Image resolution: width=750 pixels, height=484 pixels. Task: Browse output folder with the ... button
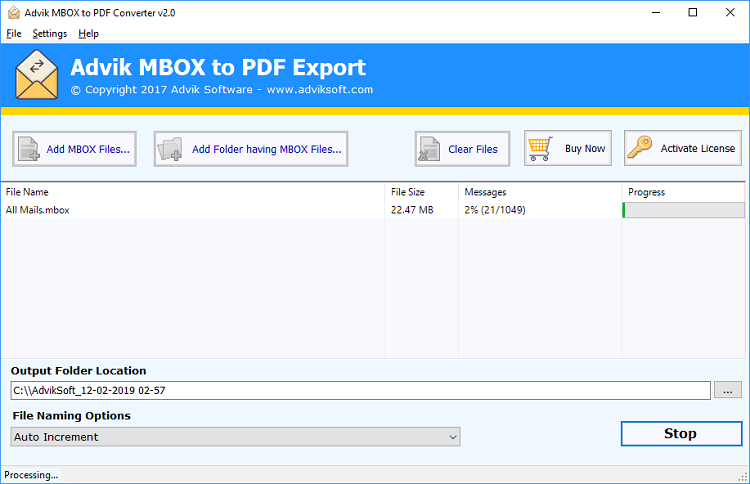[728, 390]
